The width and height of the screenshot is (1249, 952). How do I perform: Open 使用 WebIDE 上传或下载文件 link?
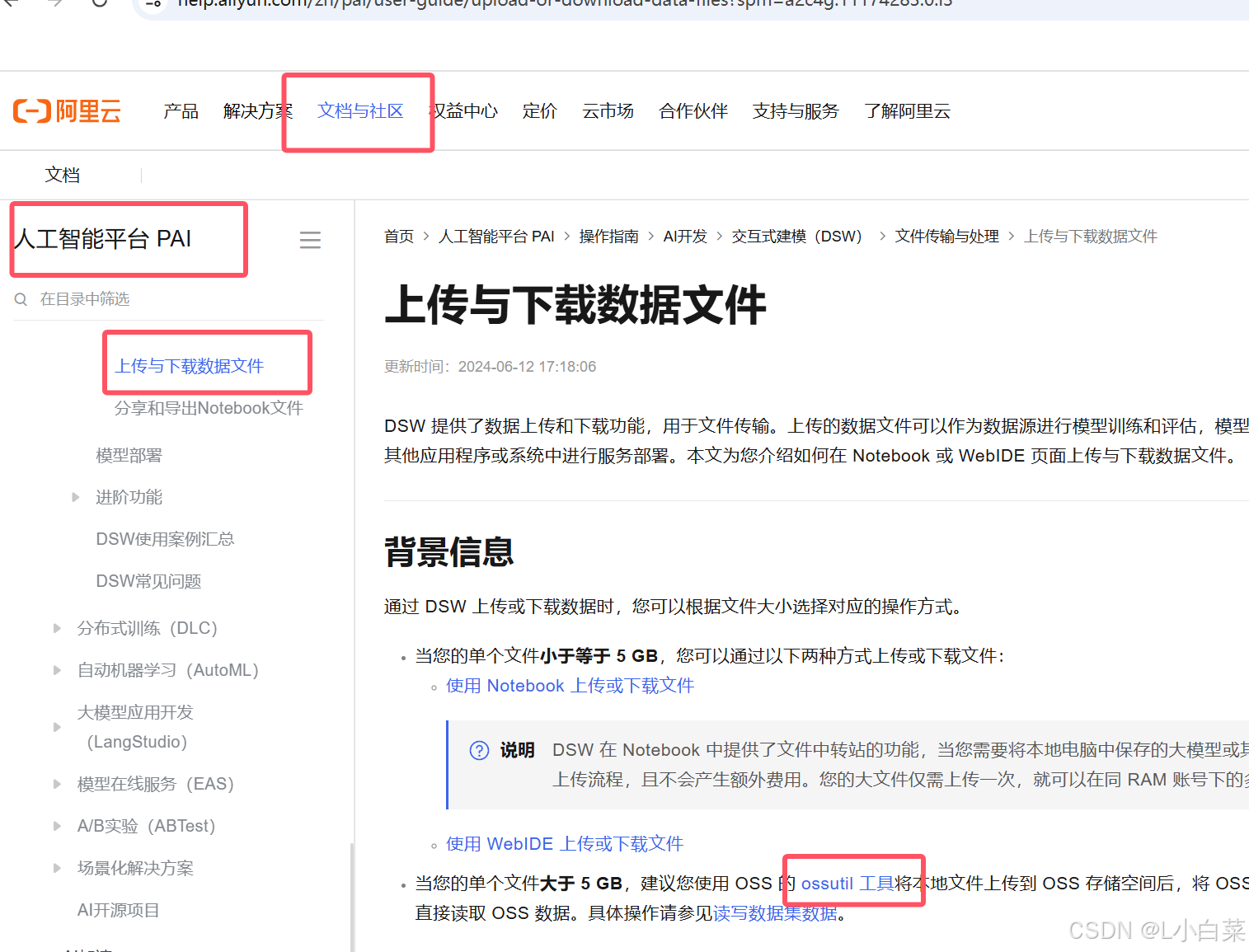pyautogui.click(x=565, y=844)
